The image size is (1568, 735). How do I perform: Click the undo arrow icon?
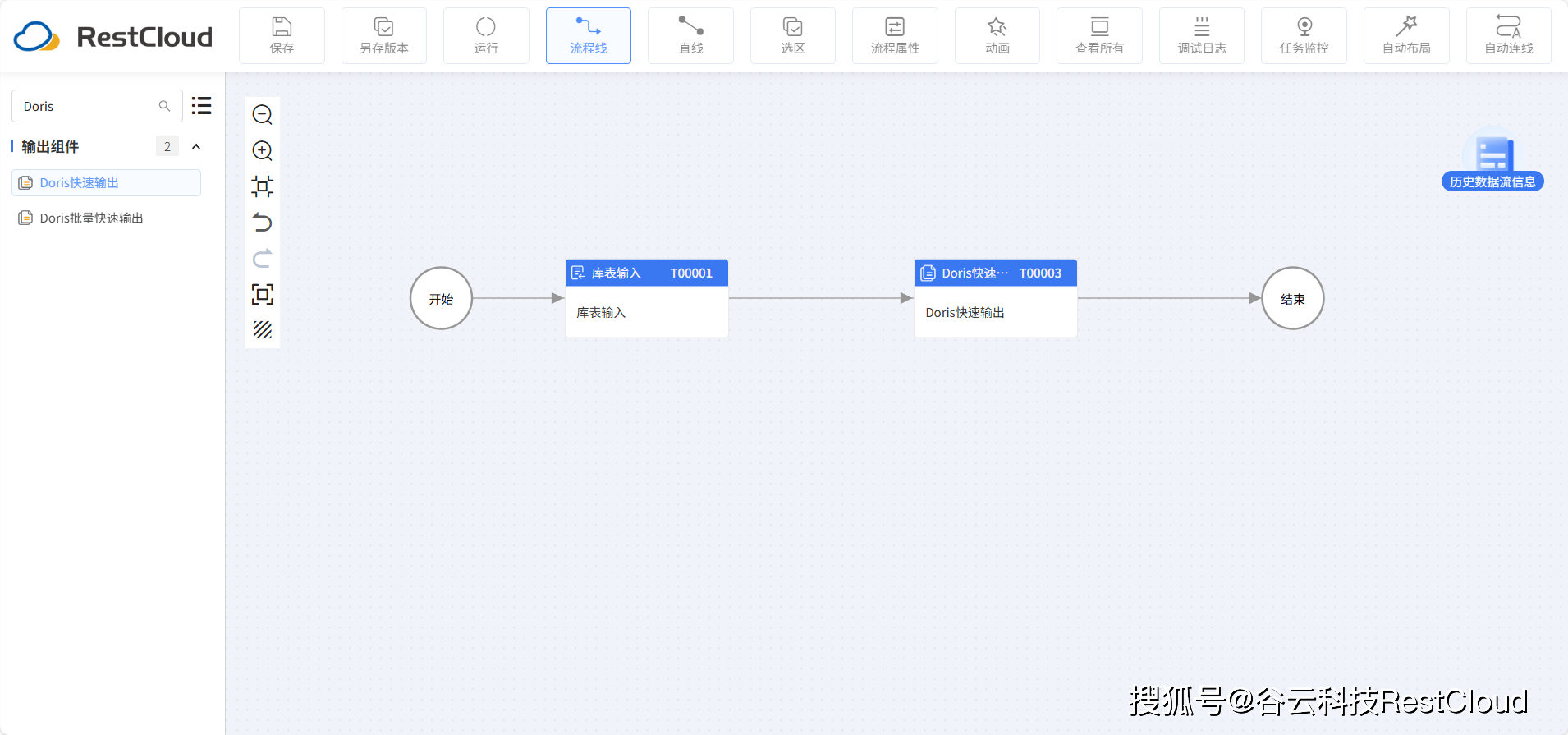[262, 223]
